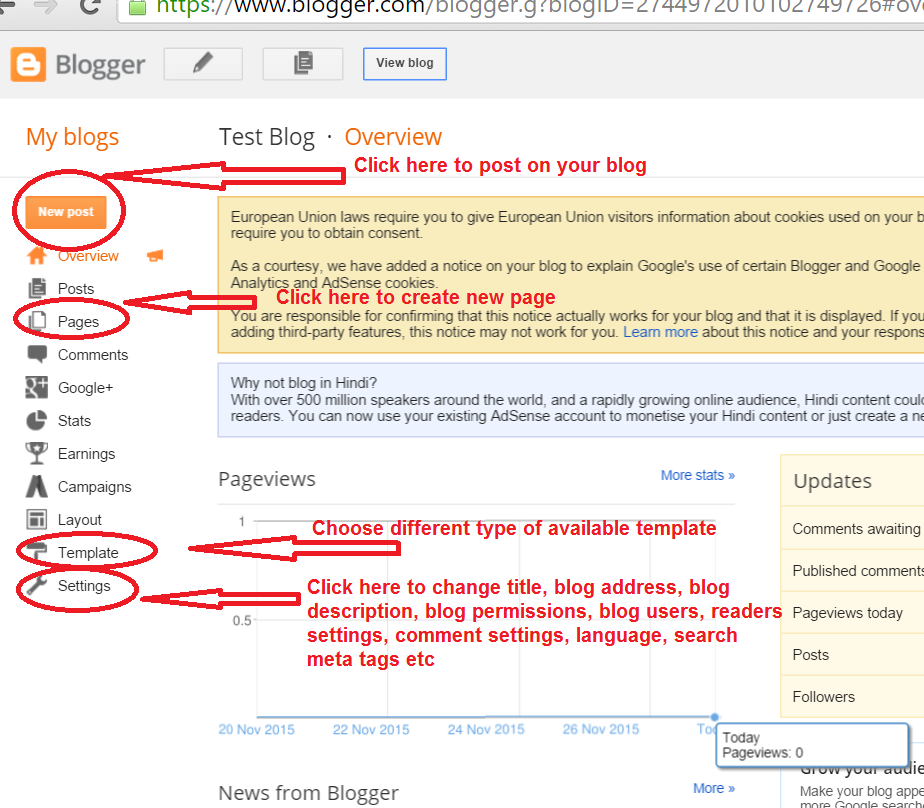Click the More stats » link
This screenshot has width=924, height=808.
(x=698, y=475)
